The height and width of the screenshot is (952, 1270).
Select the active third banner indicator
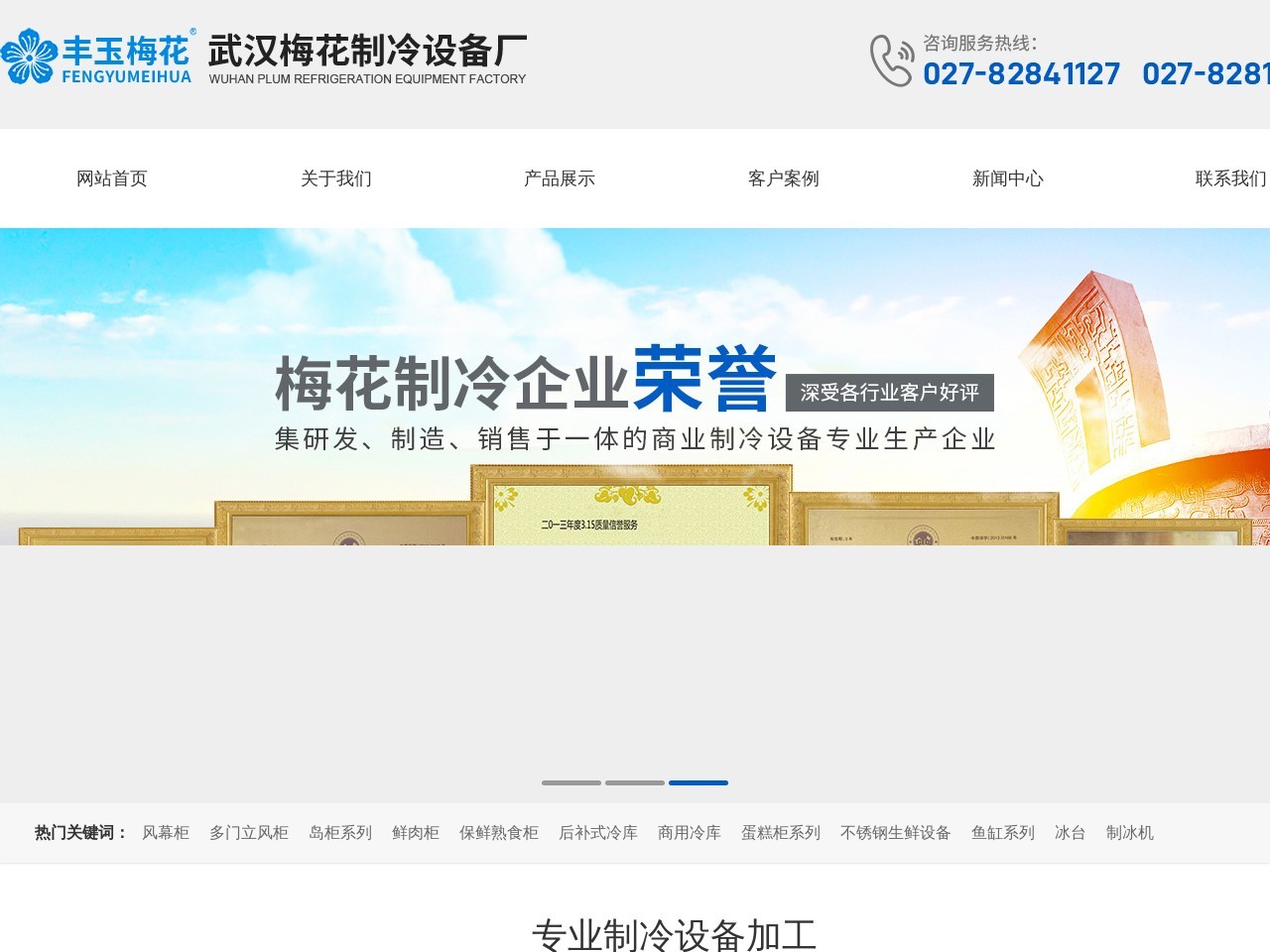point(698,782)
